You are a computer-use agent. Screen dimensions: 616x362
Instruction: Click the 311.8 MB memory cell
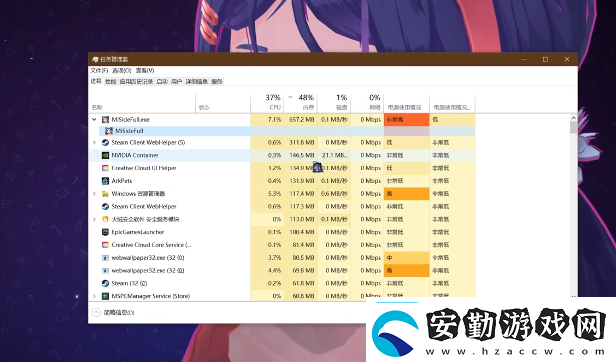tap(301, 142)
